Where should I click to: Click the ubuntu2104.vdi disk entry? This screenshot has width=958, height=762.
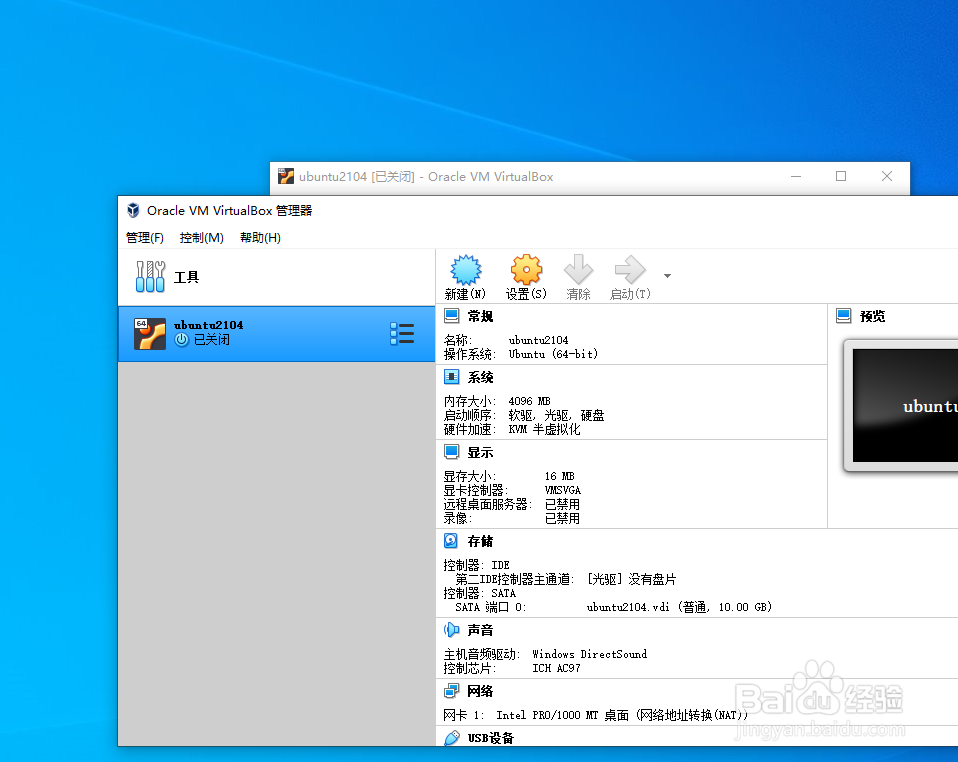[679, 607]
